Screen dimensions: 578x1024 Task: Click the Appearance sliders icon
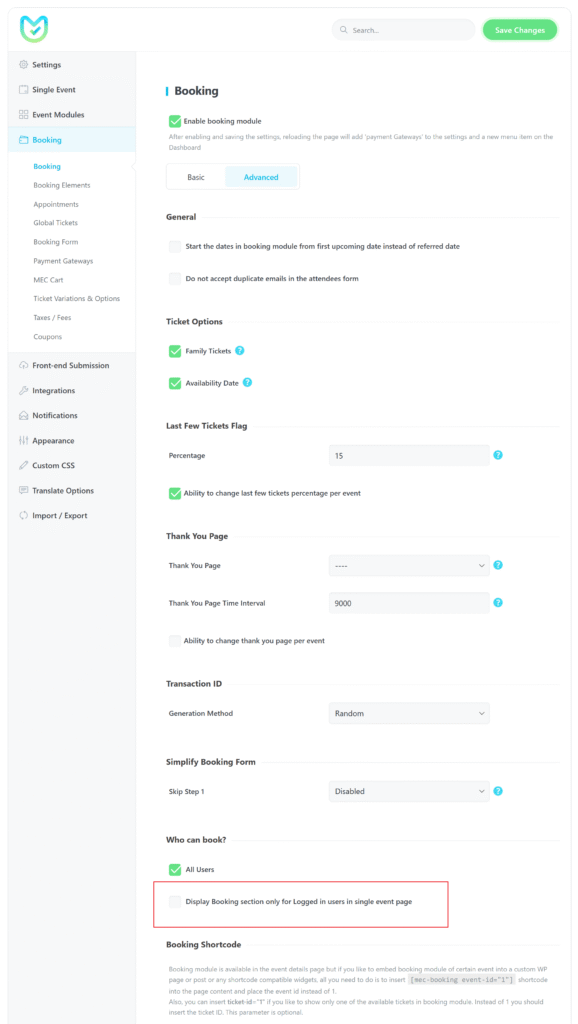[24, 440]
